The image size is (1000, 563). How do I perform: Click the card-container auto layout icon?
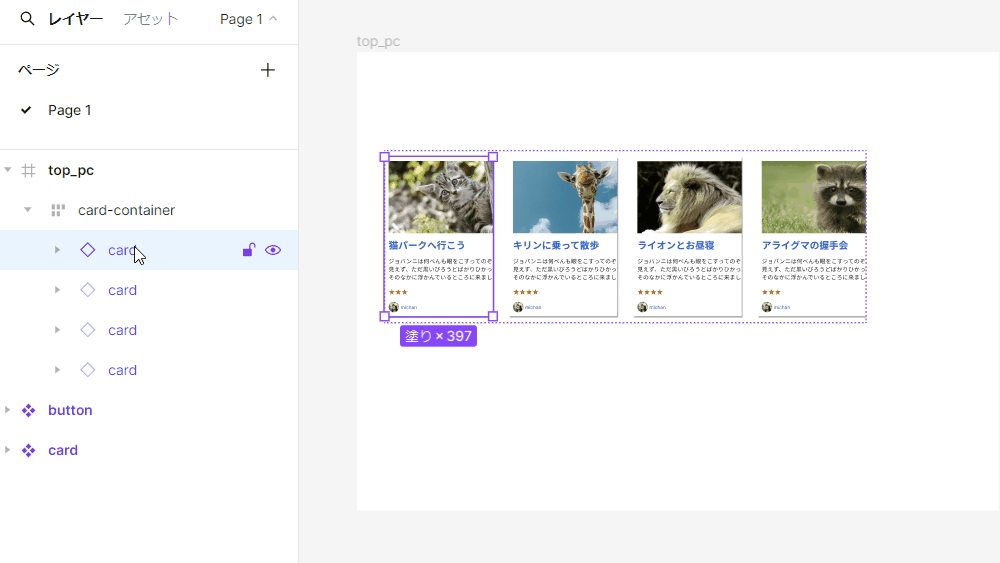pos(58,210)
